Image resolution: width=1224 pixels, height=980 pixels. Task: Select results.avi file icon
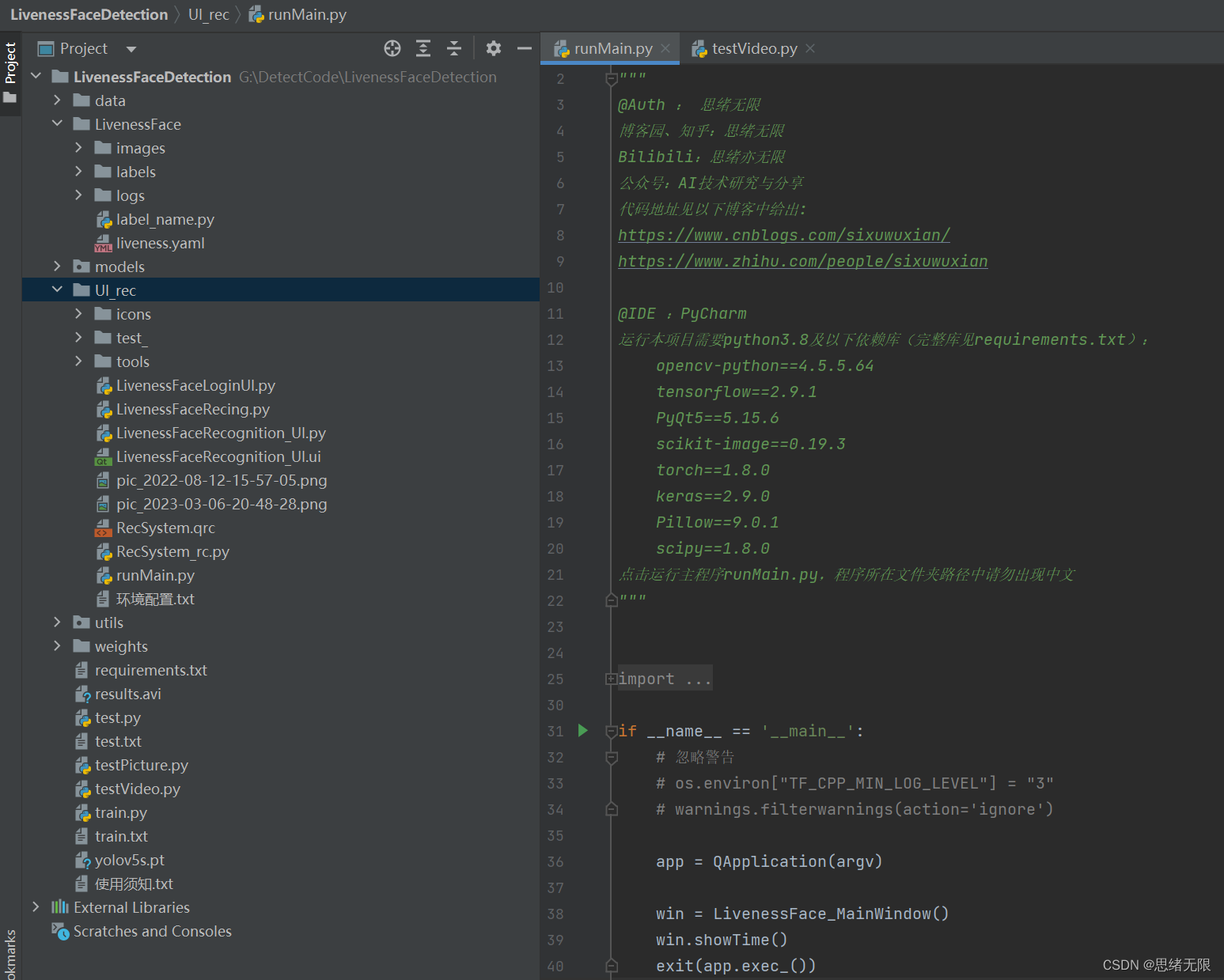(82, 694)
